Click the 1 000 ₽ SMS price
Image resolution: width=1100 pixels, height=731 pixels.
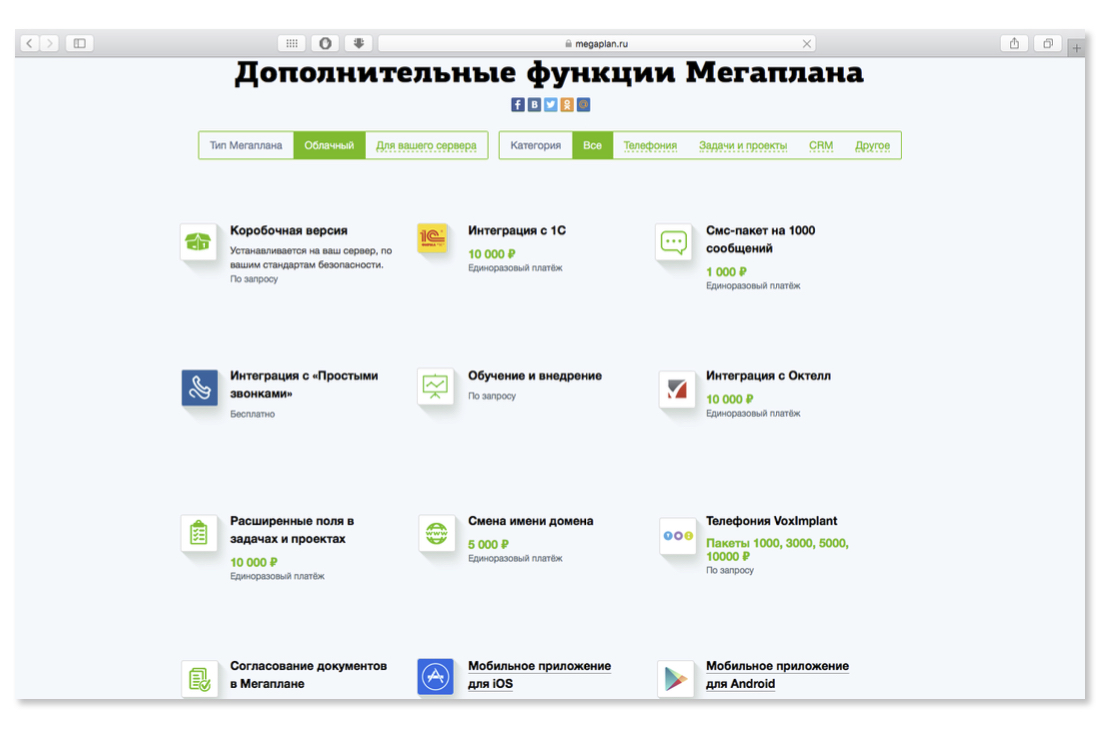pyautogui.click(x=726, y=271)
